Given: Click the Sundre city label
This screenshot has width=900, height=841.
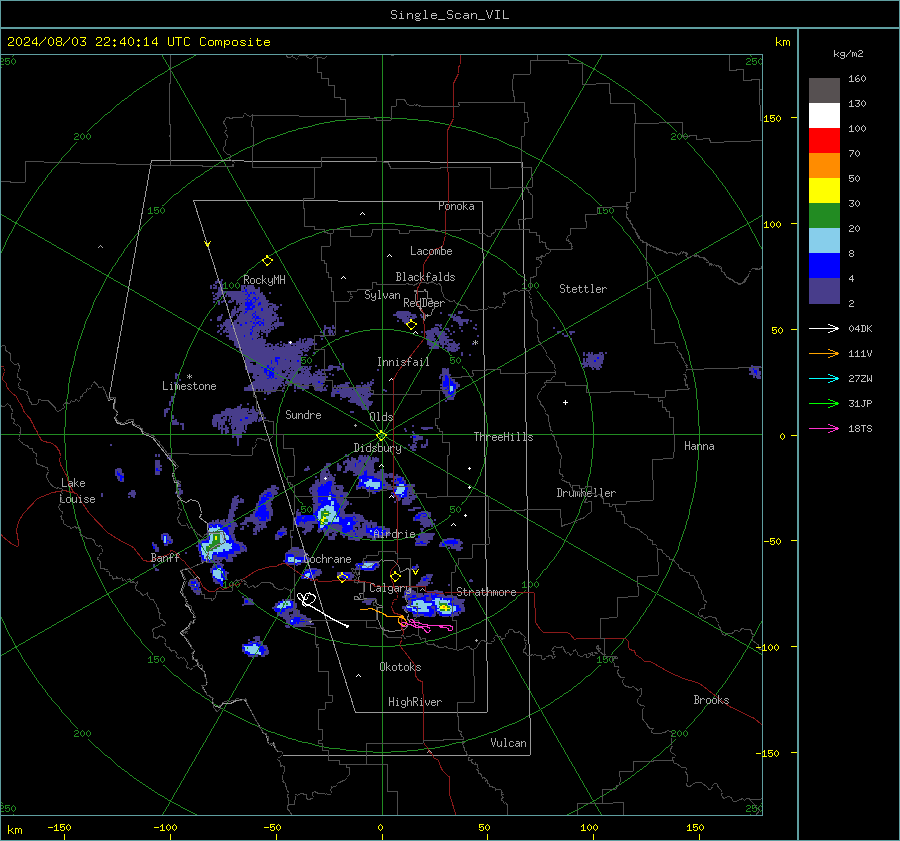Looking at the screenshot, I should click(303, 414).
